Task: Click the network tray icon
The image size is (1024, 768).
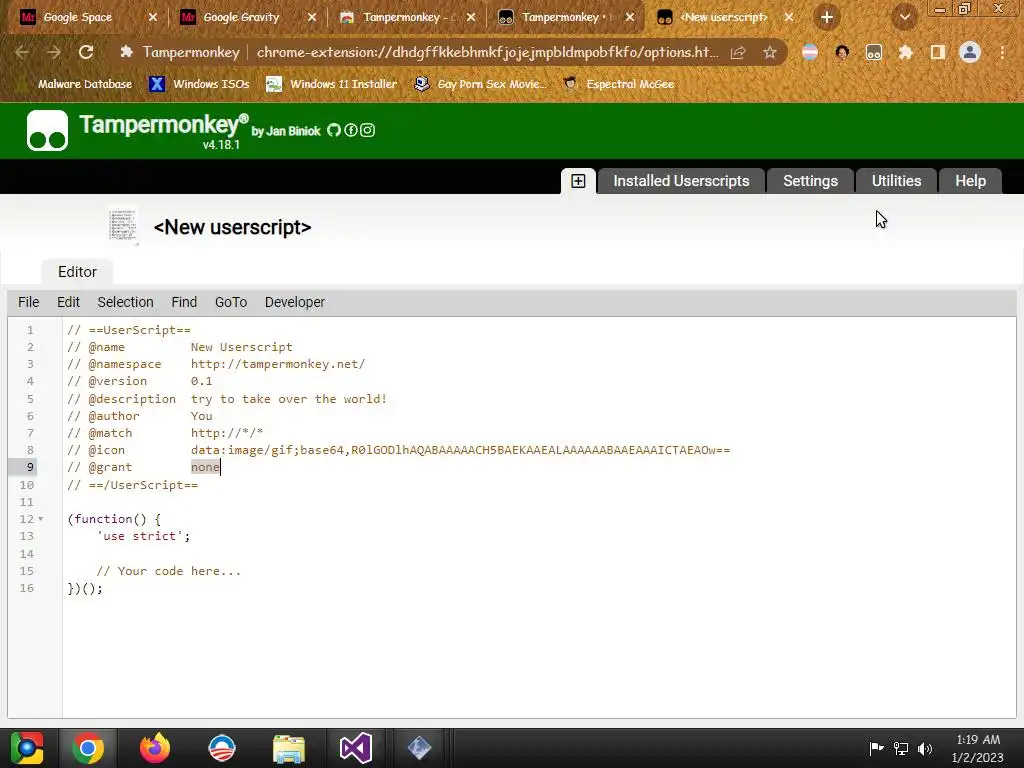Action: [x=901, y=748]
